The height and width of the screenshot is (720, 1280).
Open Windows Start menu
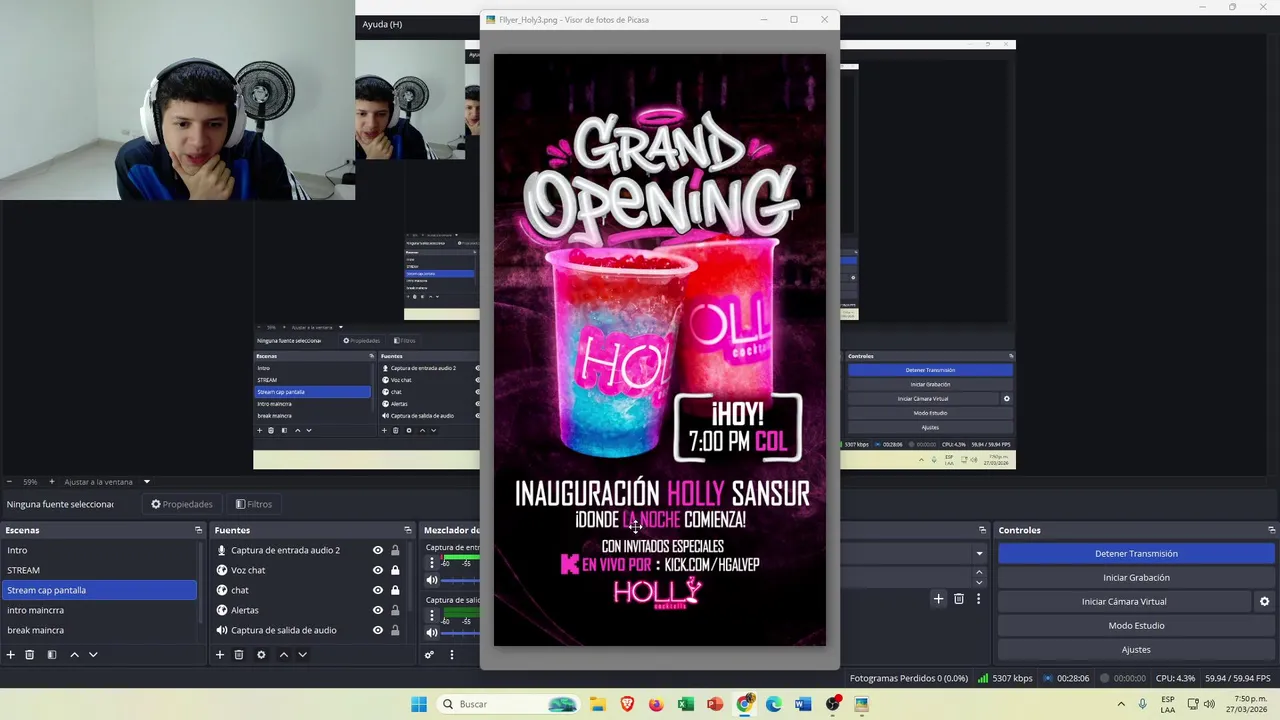(x=419, y=704)
